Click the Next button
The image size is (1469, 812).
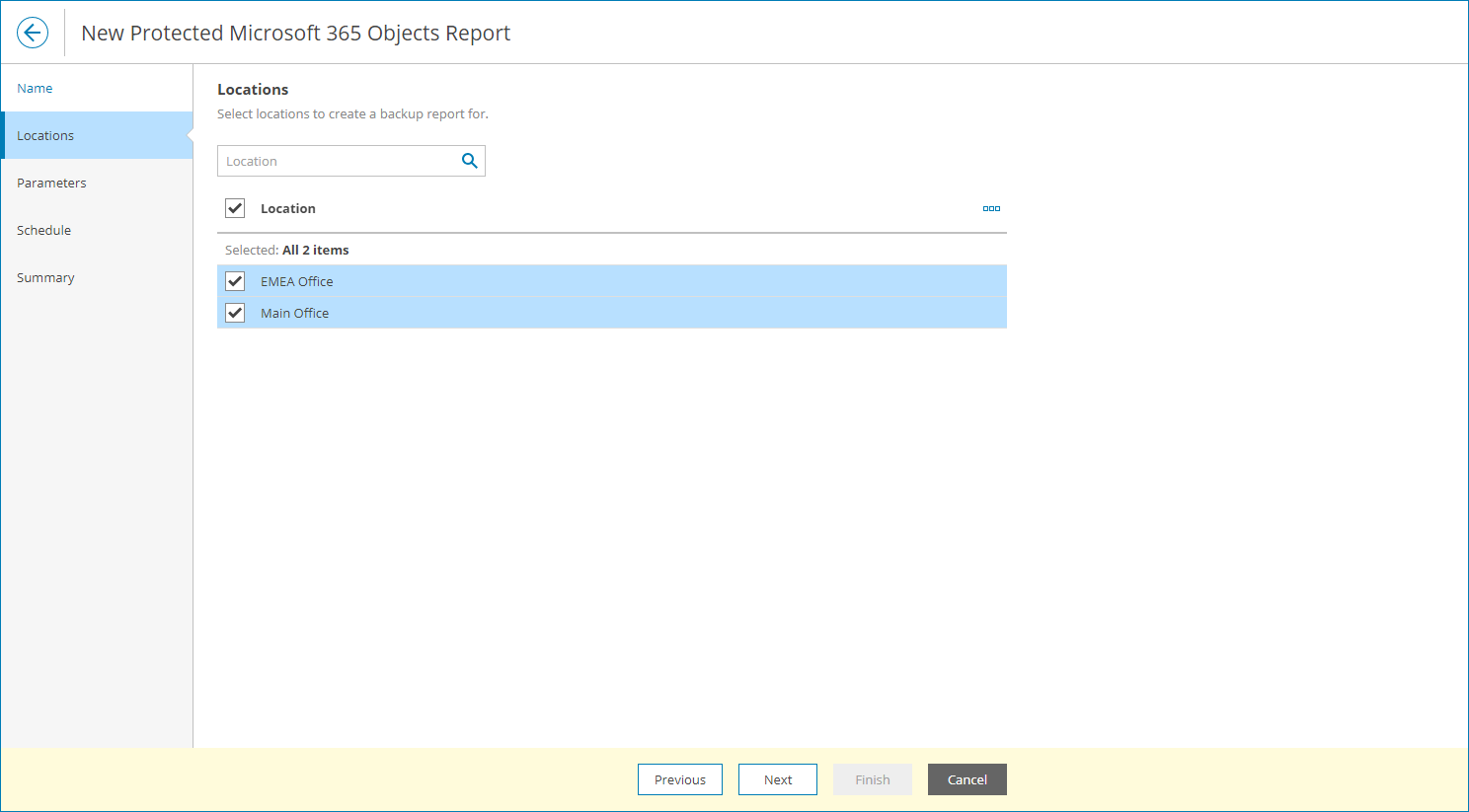click(778, 779)
